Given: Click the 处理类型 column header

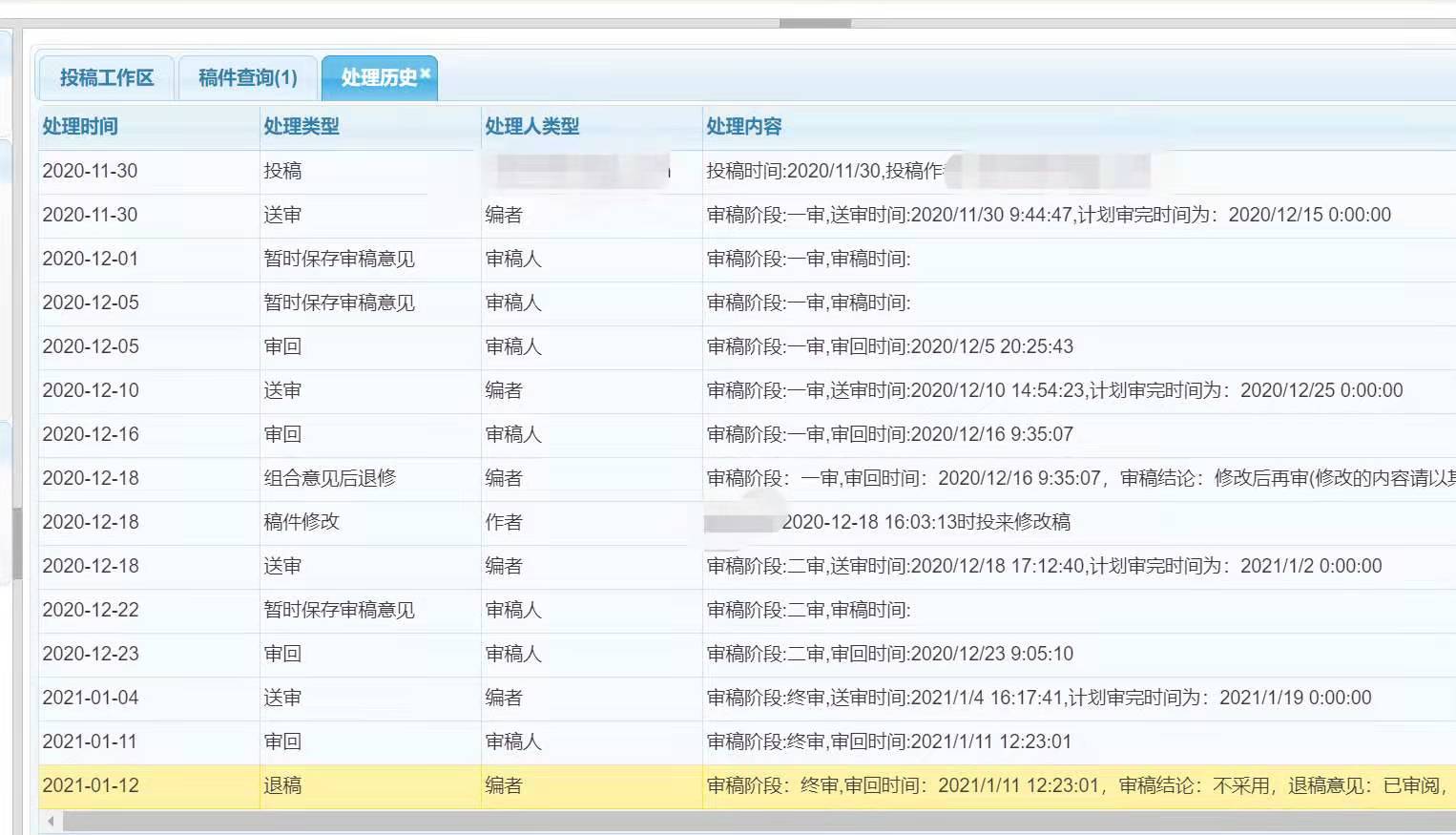Looking at the screenshot, I should pos(302,126).
